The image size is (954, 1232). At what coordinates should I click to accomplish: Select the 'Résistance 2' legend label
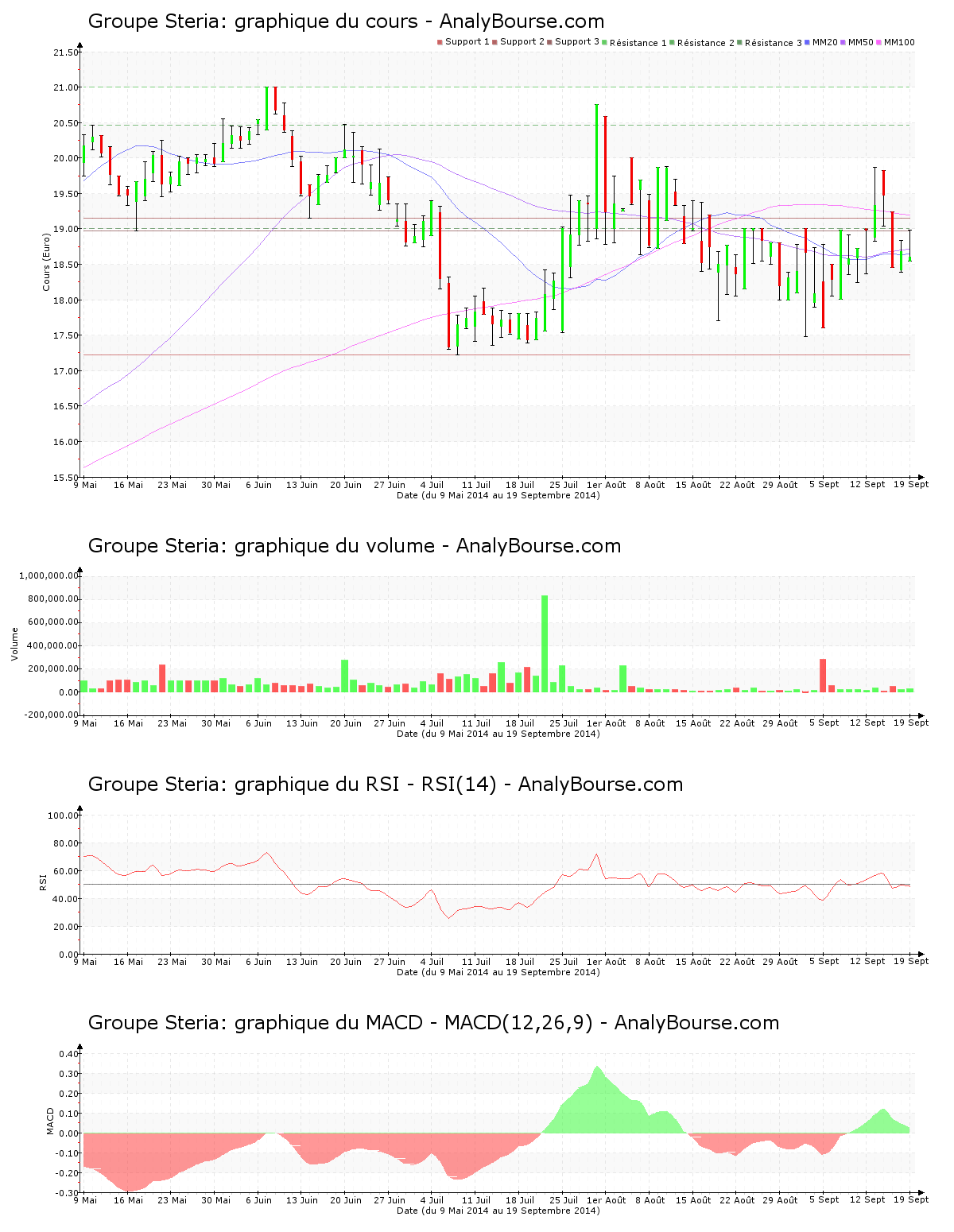(x=706, y=42)
